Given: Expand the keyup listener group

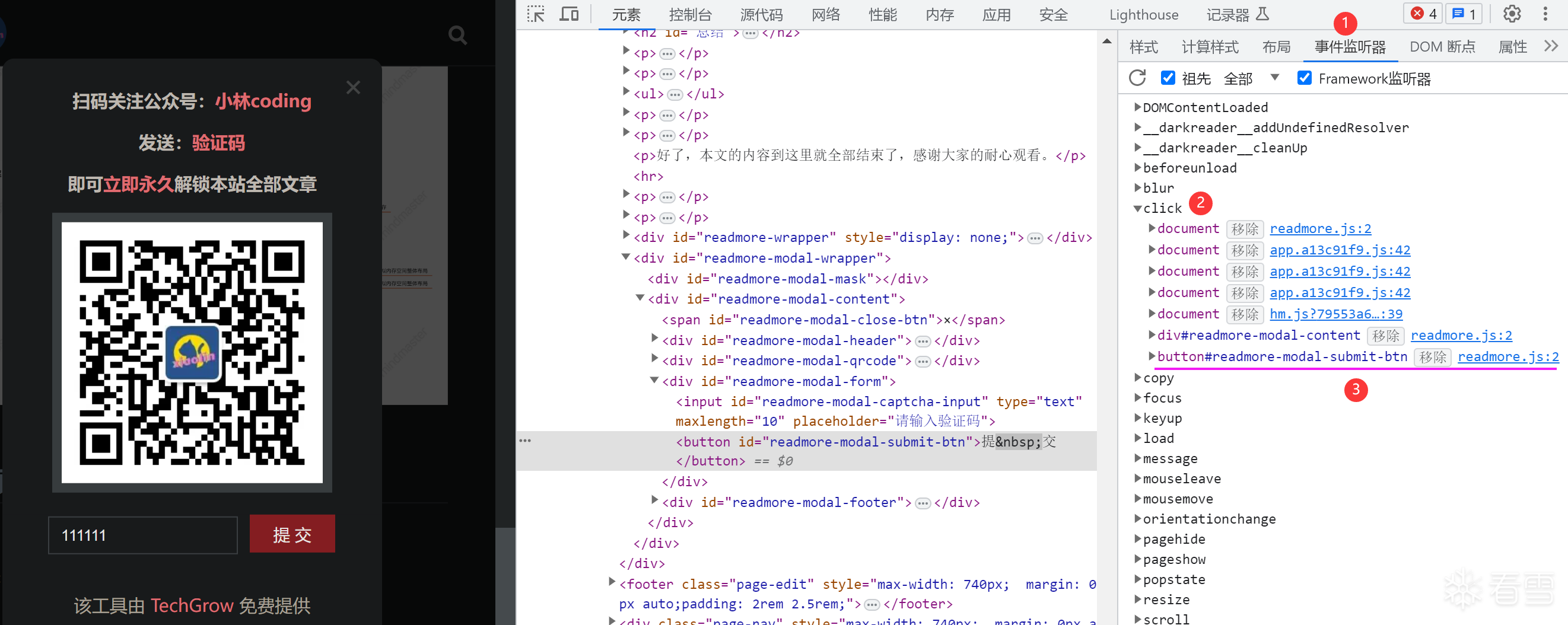Looking at the screenshot, I should coord(1137,418).
